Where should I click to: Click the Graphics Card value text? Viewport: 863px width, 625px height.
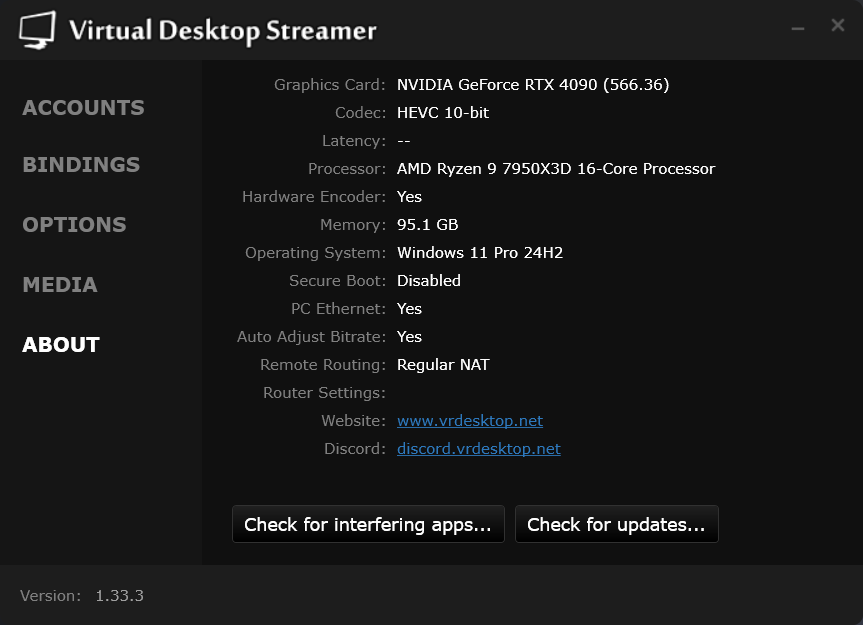pos(534,84)
